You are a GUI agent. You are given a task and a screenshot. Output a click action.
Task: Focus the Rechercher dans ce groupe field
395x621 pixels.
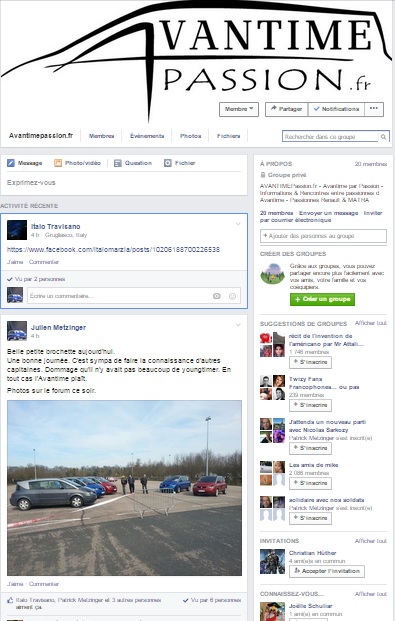click(x=331, y=137)
